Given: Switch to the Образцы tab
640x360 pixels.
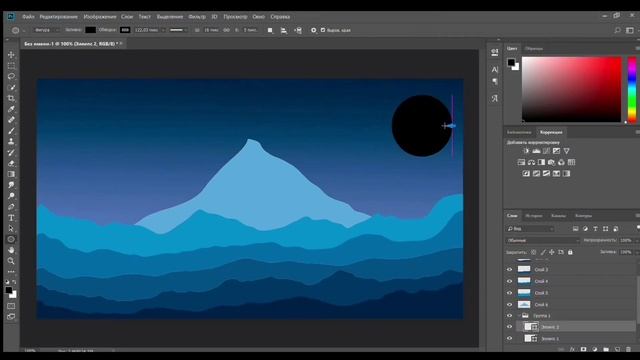Looking at the screenshot, I should 534,49.
